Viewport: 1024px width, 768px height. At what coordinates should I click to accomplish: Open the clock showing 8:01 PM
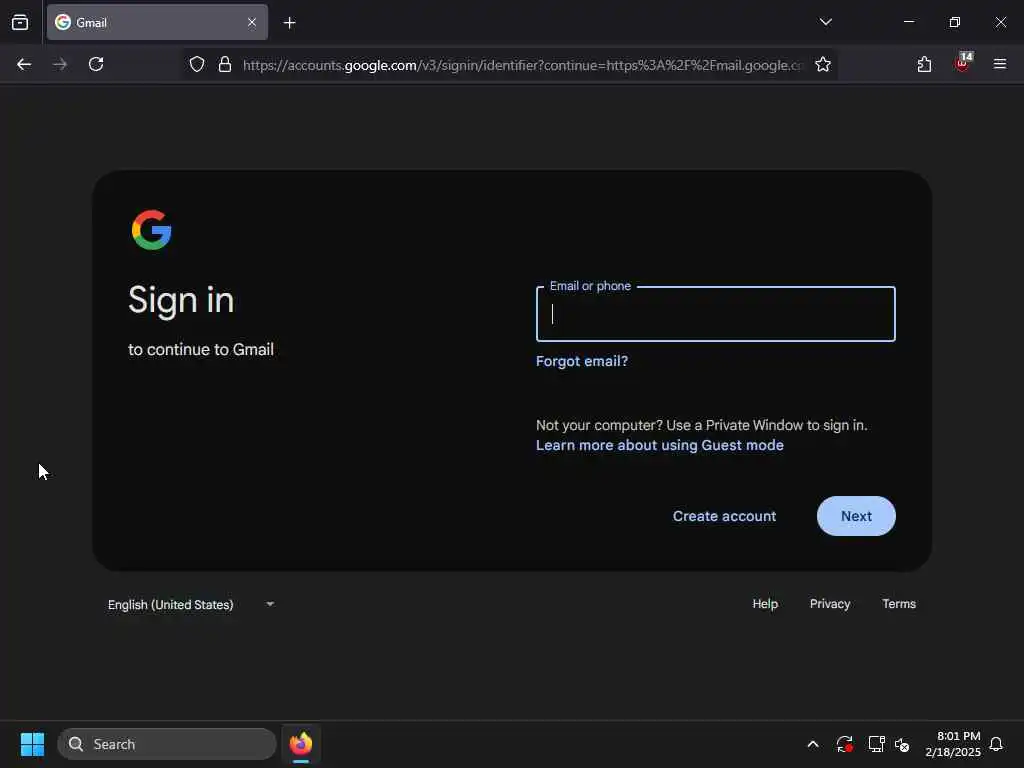953,744
